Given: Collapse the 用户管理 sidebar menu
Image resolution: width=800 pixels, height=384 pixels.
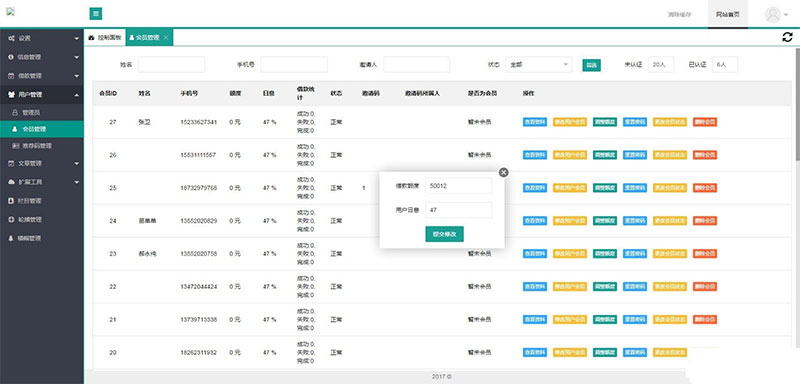Looking at the screenshot, I should tap(42, 94).
